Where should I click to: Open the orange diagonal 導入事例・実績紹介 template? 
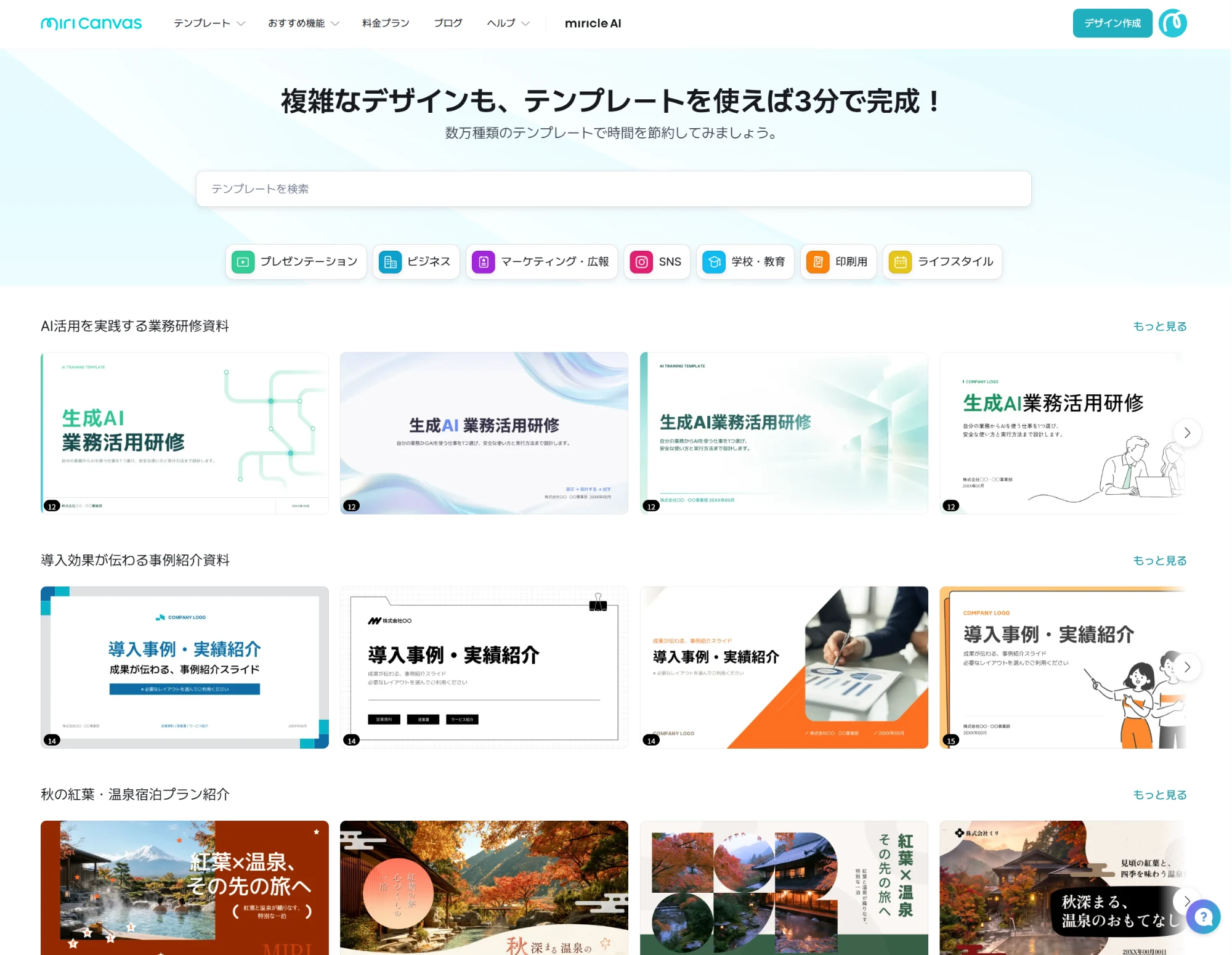[784, 667]
